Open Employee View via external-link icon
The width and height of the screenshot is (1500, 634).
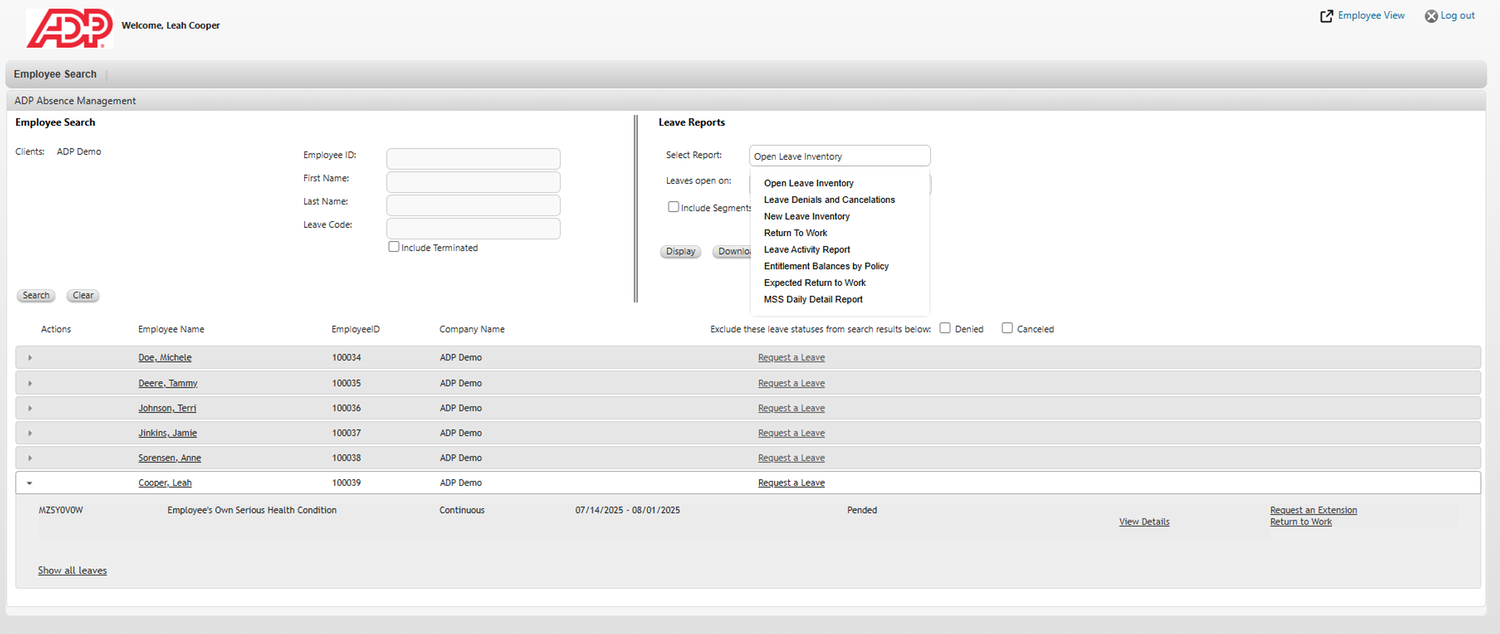click(x=1327, y=16)
